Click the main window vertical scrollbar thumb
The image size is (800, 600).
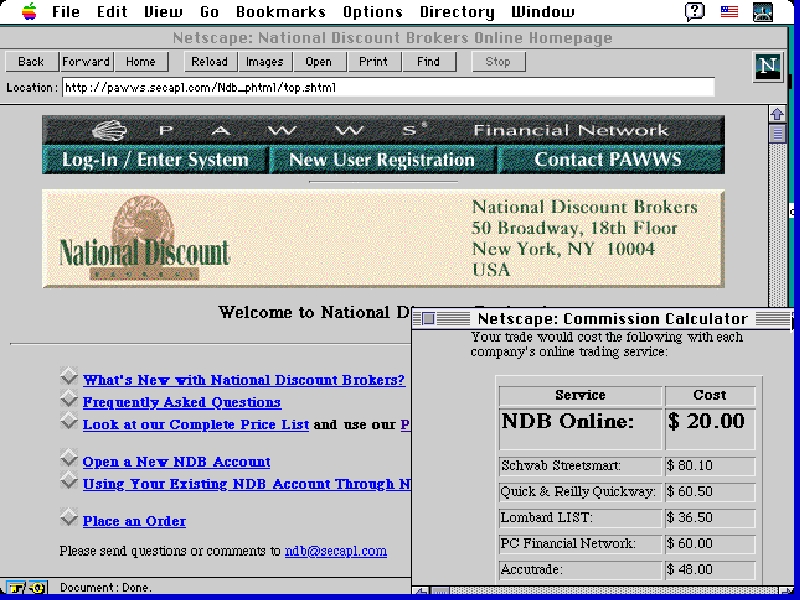click(777, 134)
